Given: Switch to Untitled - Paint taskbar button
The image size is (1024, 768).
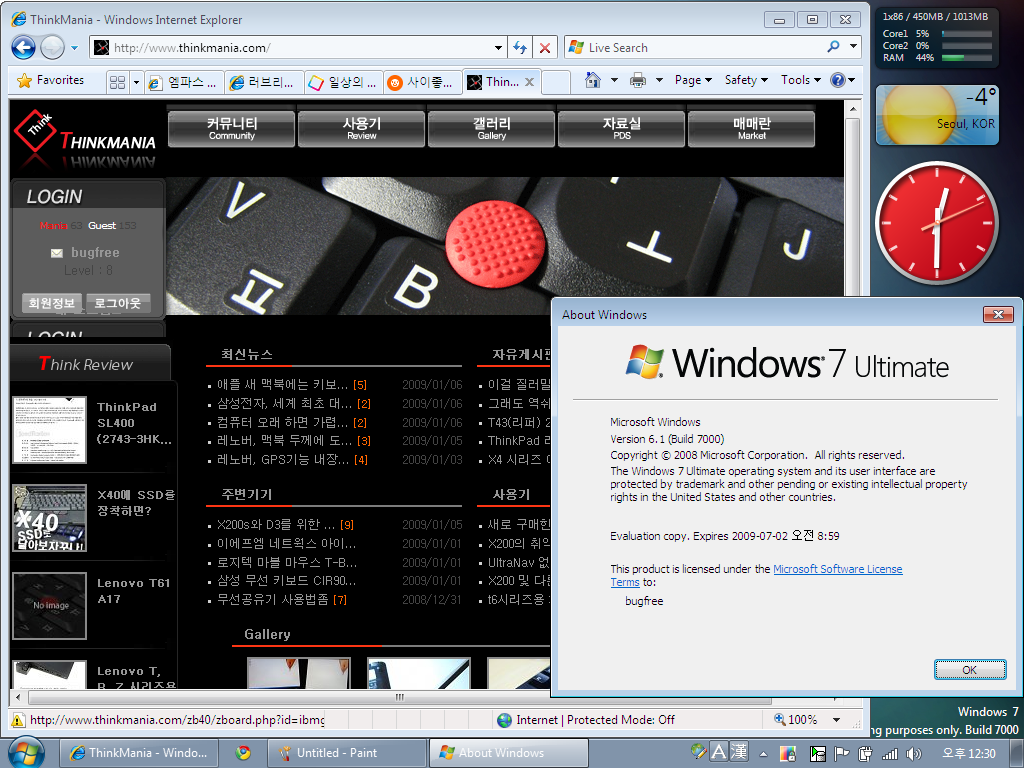Looking at the screenshot, I should coord(347,753).
